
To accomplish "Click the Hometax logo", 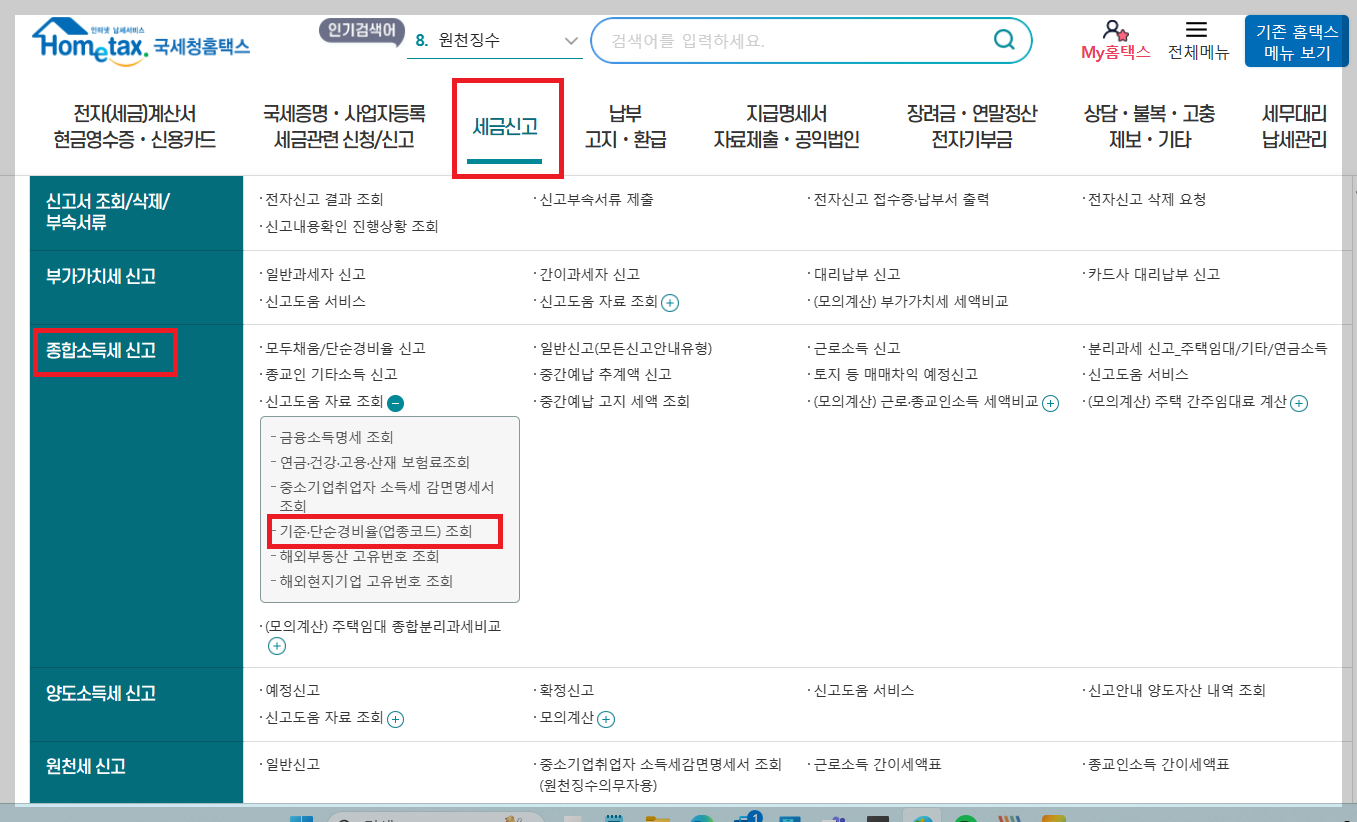I will click(x=141, y=44).
